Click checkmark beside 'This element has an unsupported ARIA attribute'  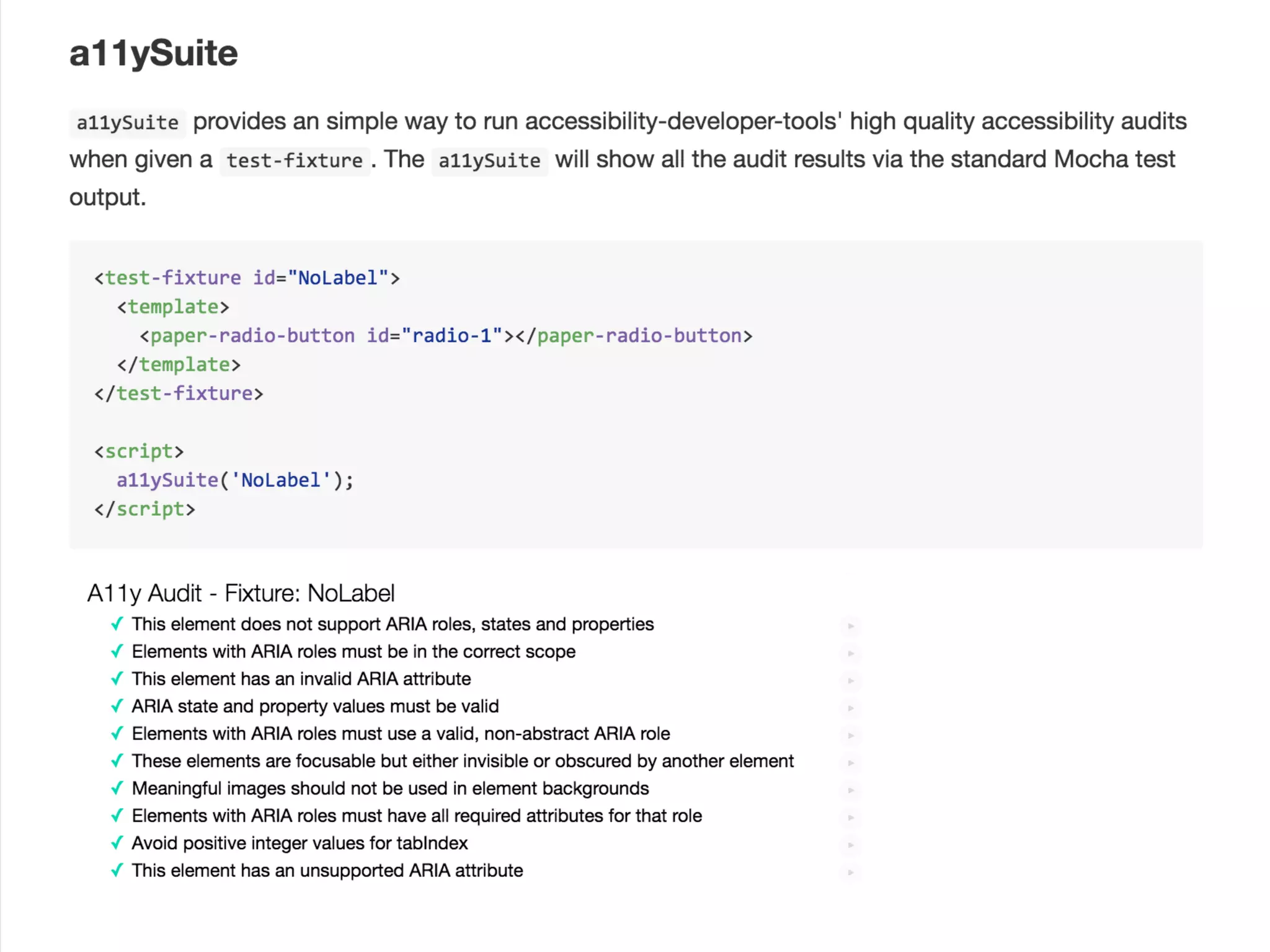tap(117, 870)
